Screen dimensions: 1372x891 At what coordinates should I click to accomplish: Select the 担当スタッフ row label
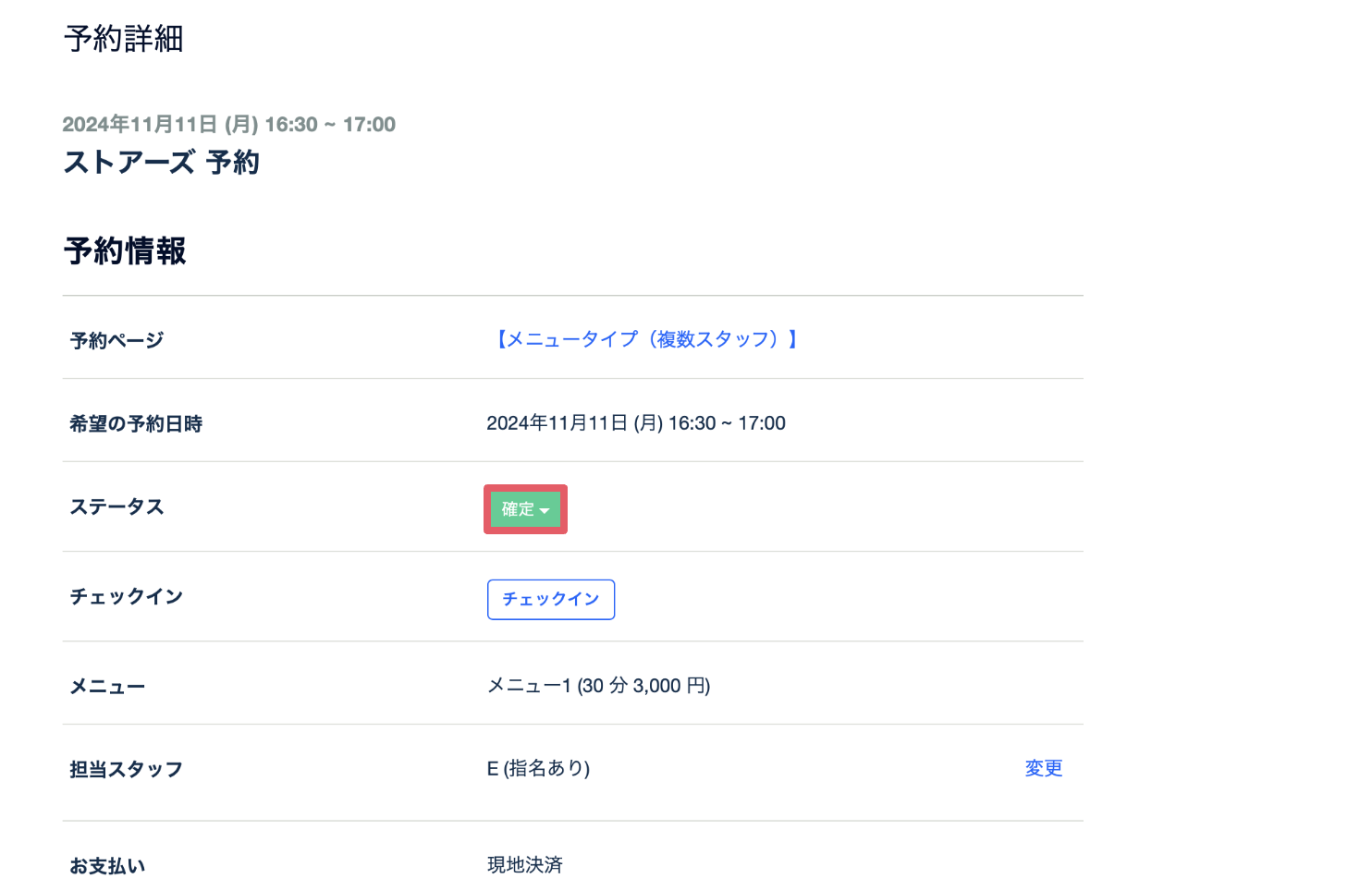click(x=126, y=769)
